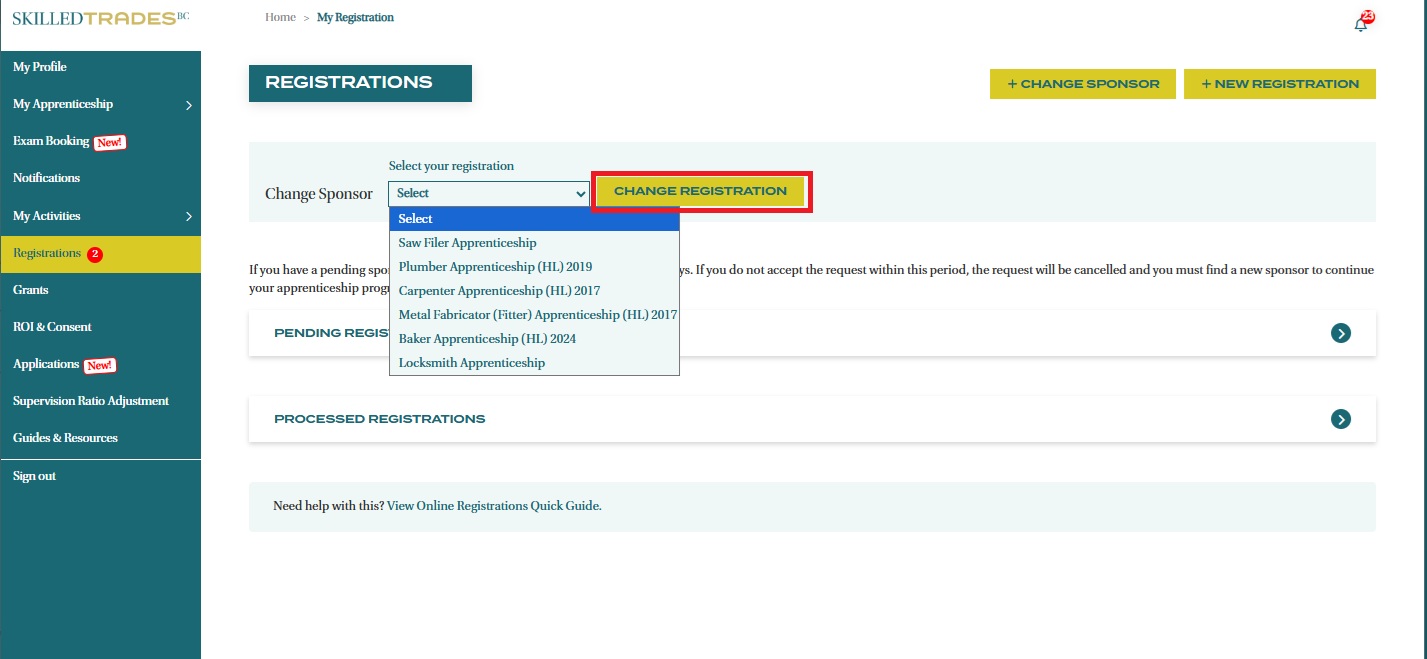Expand My Activities submenu chevron

(189, 216)
